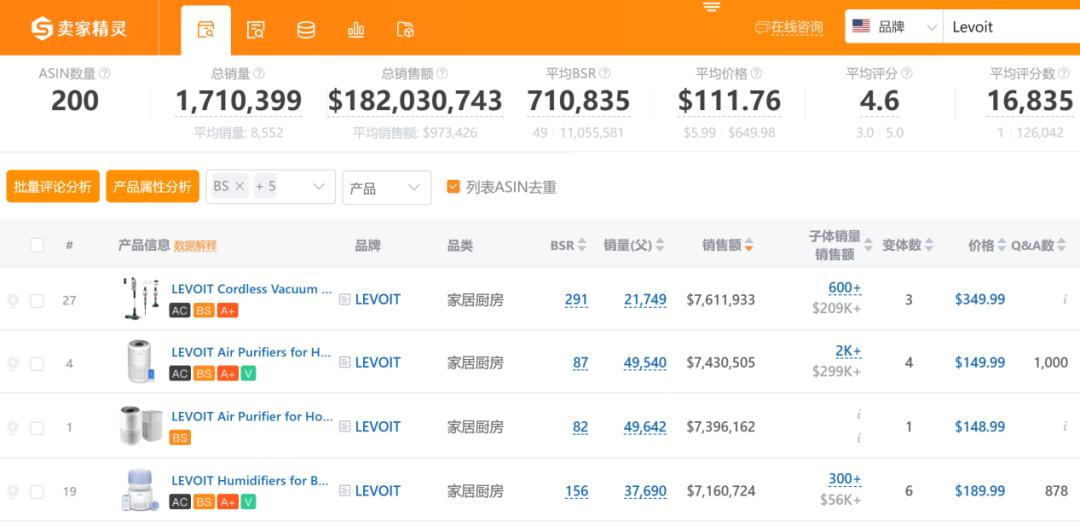Show help for 平均BSR
1080x527 pixels.
pos(605,73)
